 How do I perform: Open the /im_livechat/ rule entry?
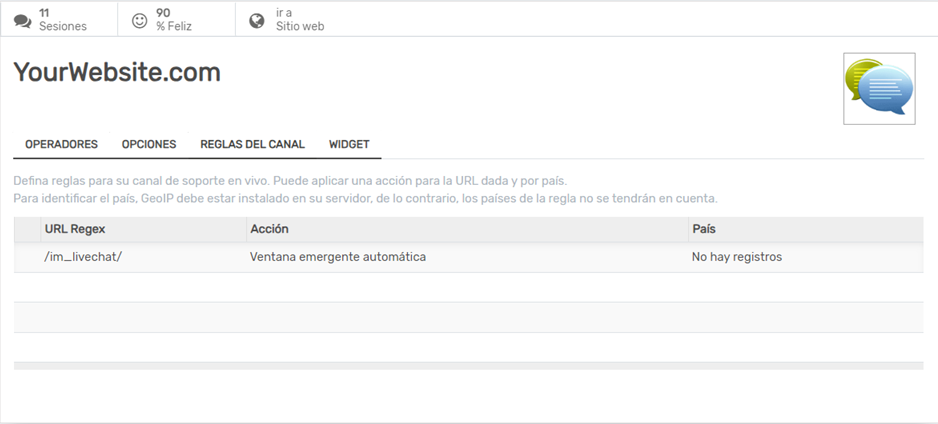click(83, 257)
